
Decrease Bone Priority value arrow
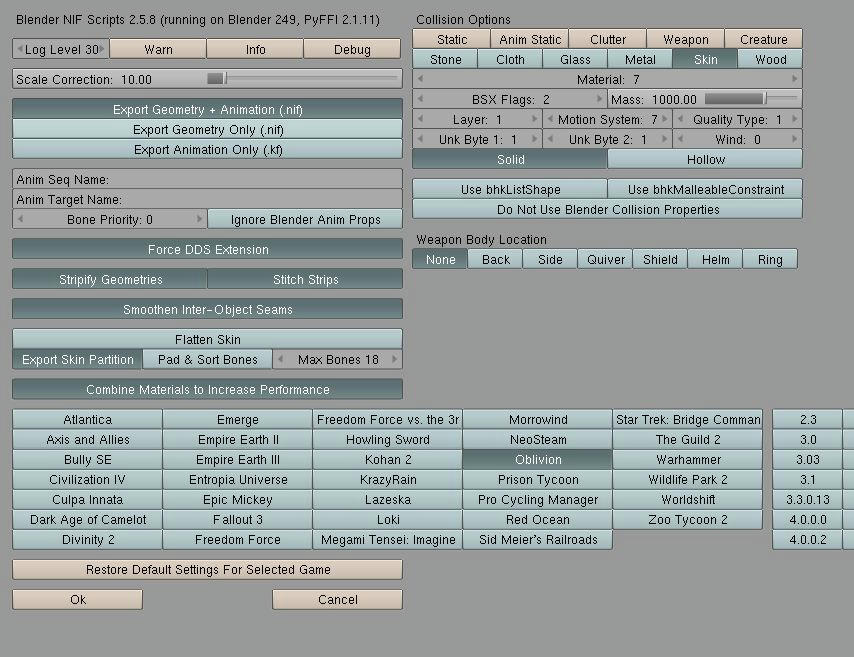point(21,219)
